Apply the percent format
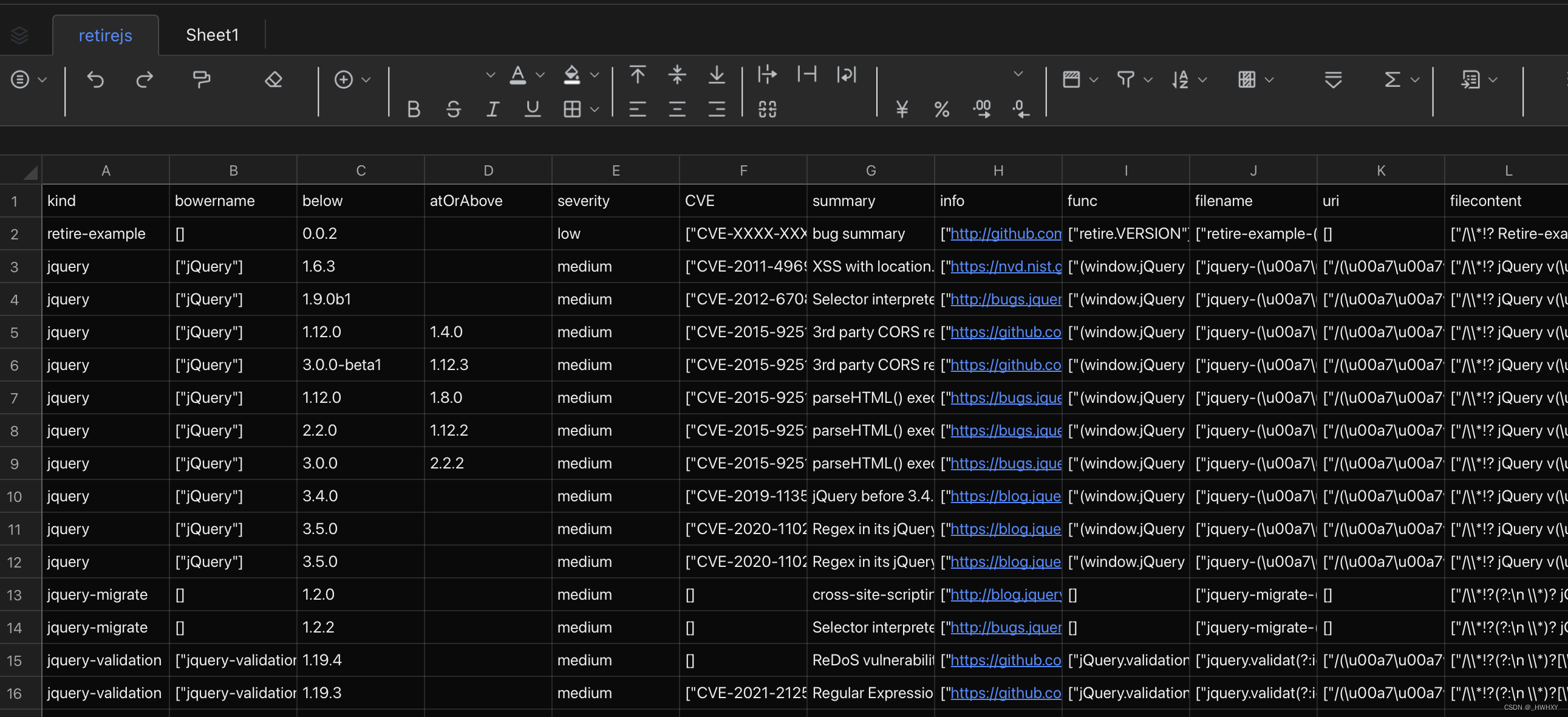This screenshot has height=717, width=1568. pos(942,110)
